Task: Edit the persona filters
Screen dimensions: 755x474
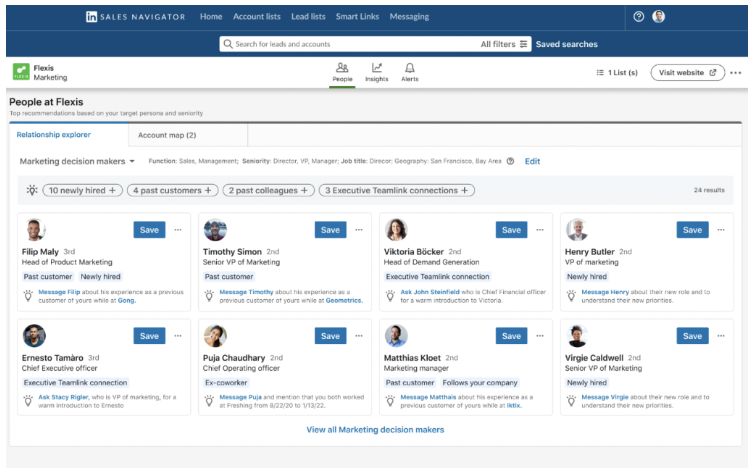Action: tap(532, 161)
